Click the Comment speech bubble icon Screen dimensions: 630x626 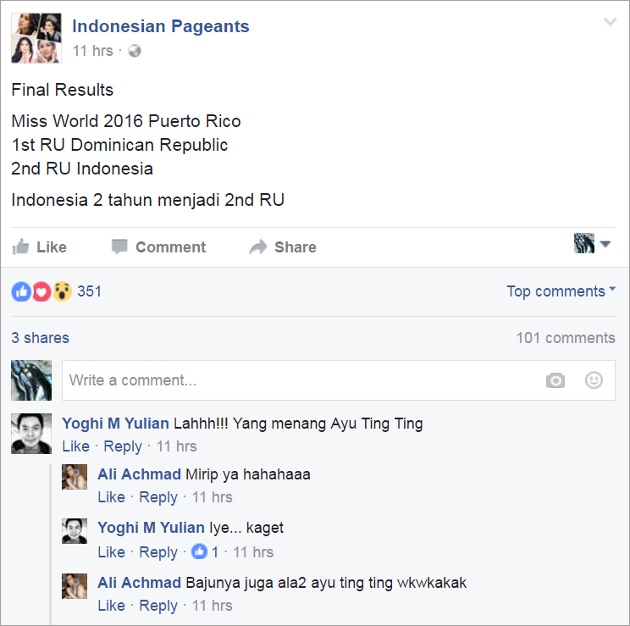click(x=119, y=247)
